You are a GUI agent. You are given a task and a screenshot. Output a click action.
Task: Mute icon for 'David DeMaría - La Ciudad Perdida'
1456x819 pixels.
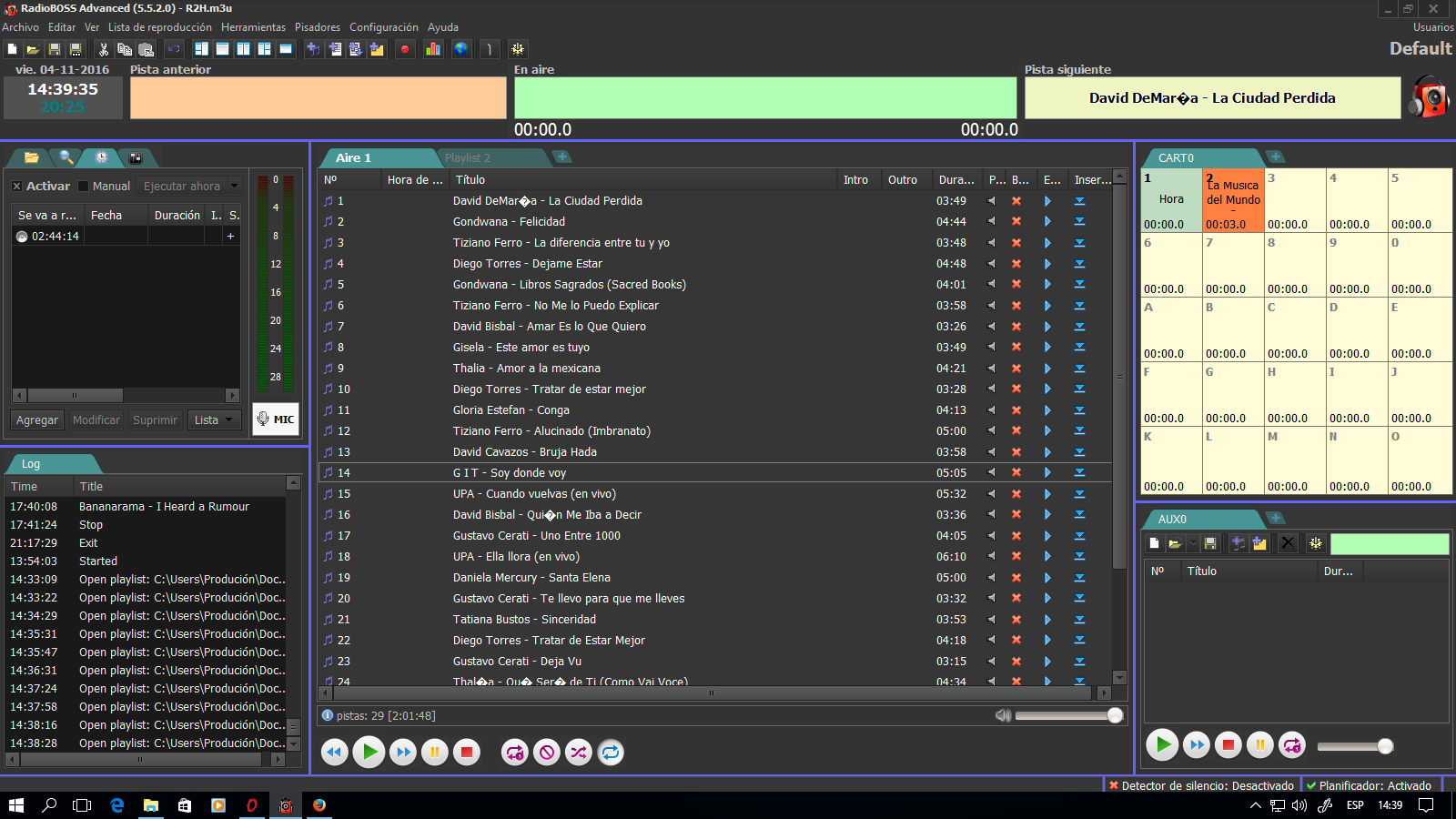[x=992, y=200]
